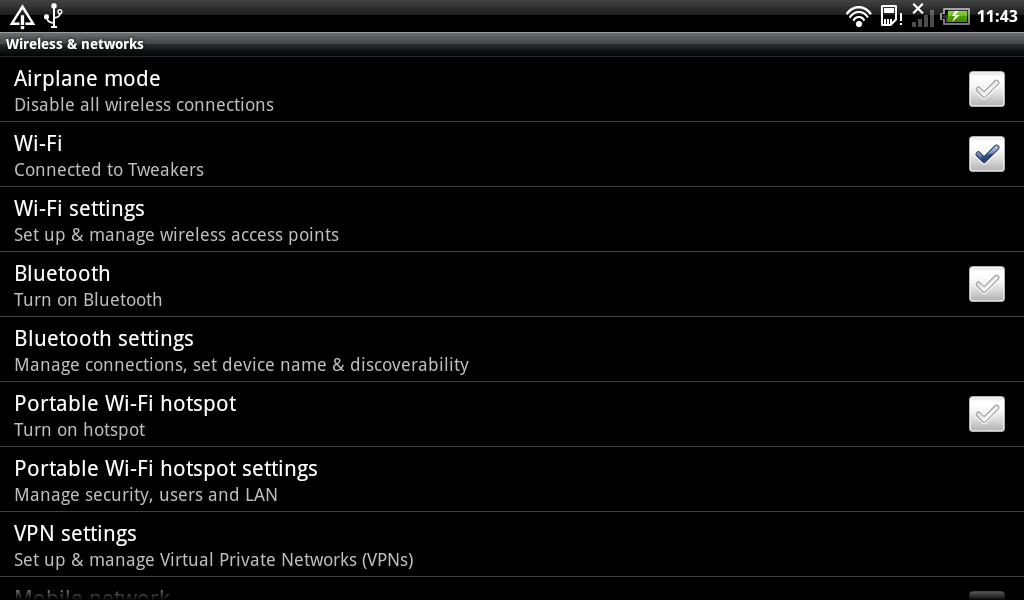Select the Airplane mode row label

point(87,79)
